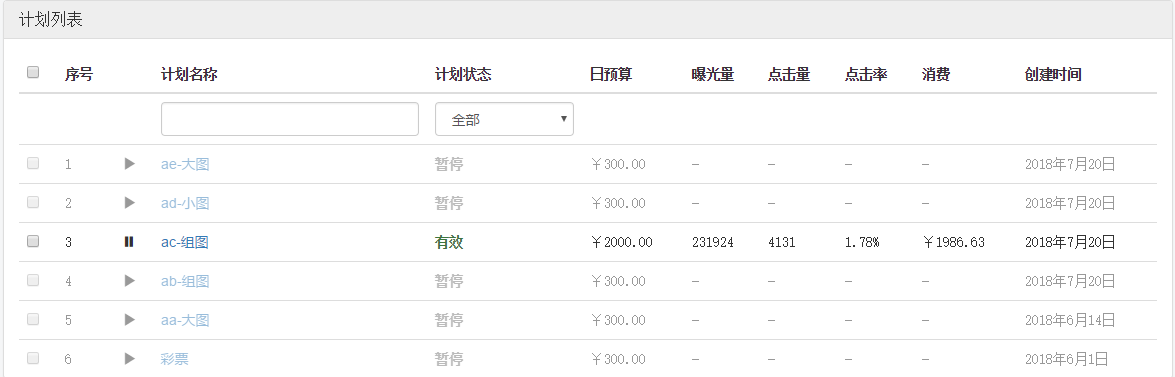
Task: Click play icon beside 彩票 plan
Action: pyautogui.click(x=130, y=358)
